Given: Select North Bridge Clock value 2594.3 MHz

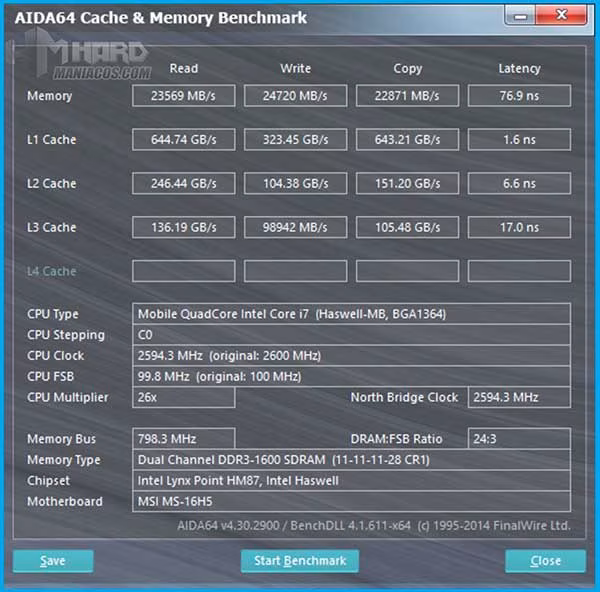Looking at the screenshot, I should (x=519, y=397).
